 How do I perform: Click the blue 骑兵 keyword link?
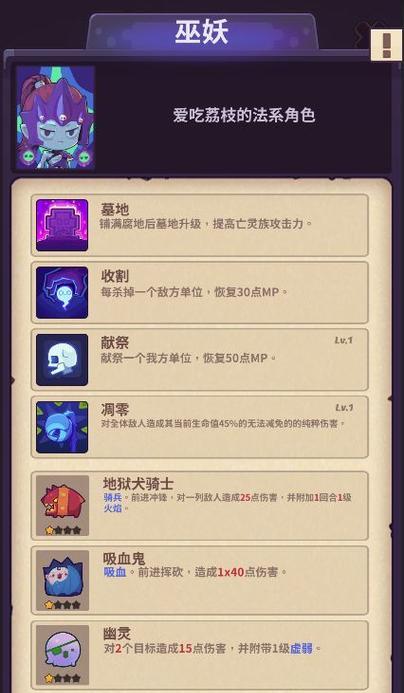[111, 497]
